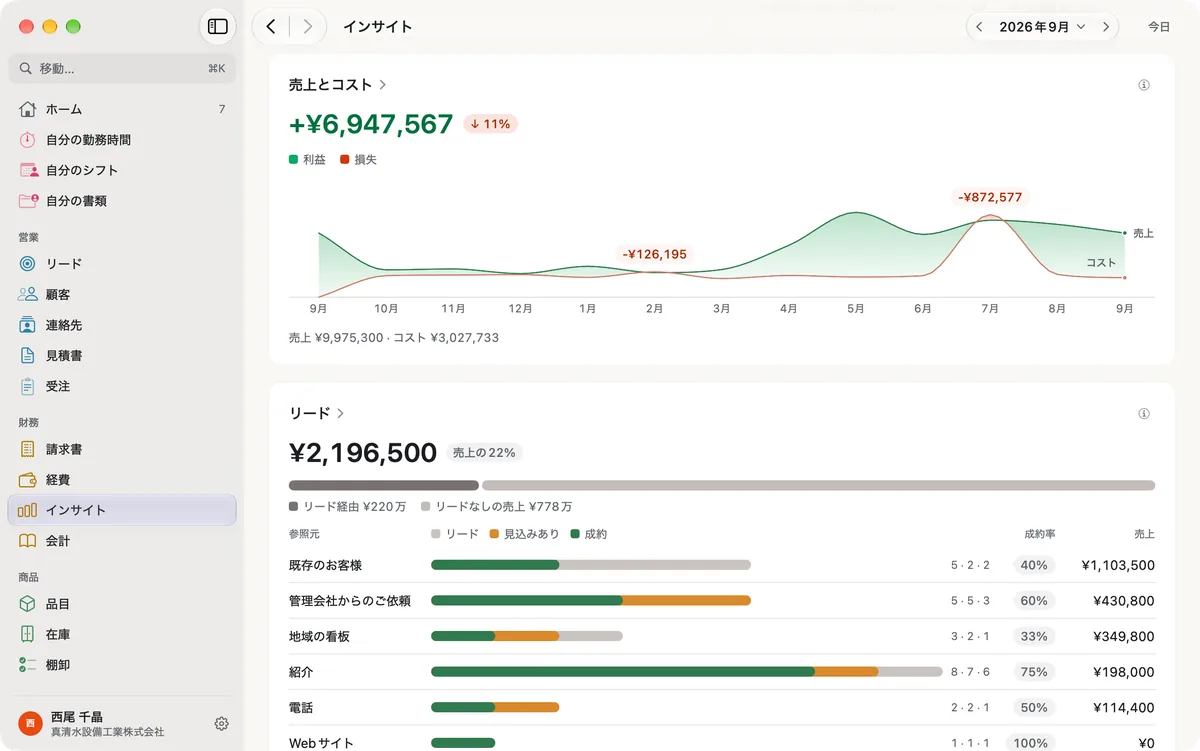The width and height of the screenshot is (1200, 751).
Task: Select 在庫 in the sidebar
Action: tap(122, 634)
